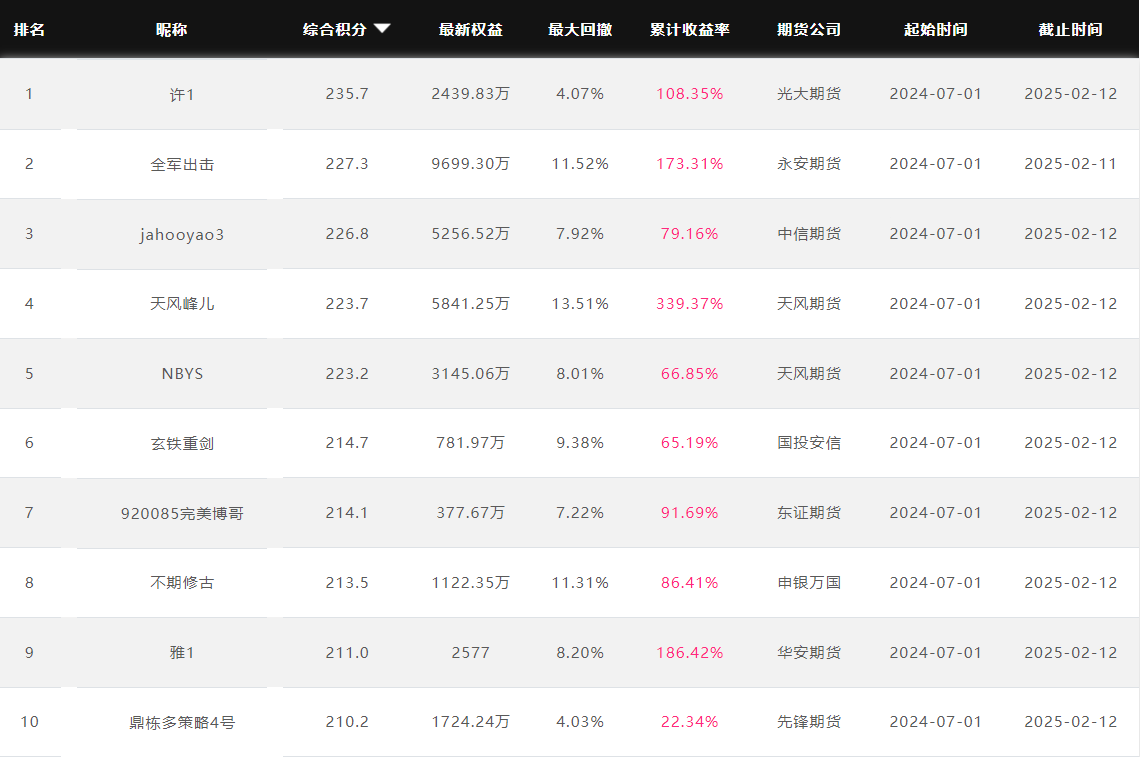Open trader 全军出击 nickname
Viewport: 1140px width, 757px height.
click(182, 164)
